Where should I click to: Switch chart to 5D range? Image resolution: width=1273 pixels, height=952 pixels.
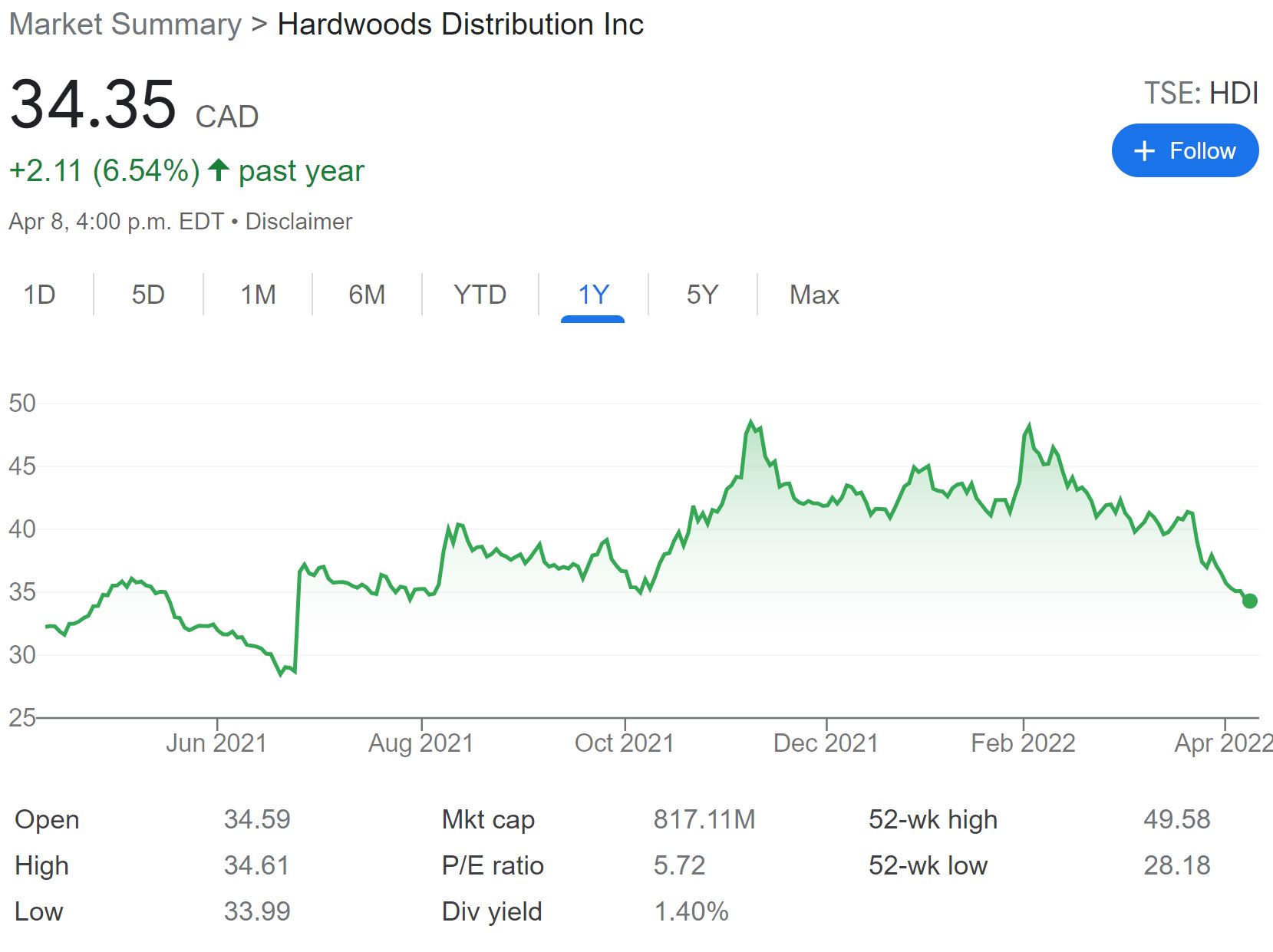click(148, 295)
